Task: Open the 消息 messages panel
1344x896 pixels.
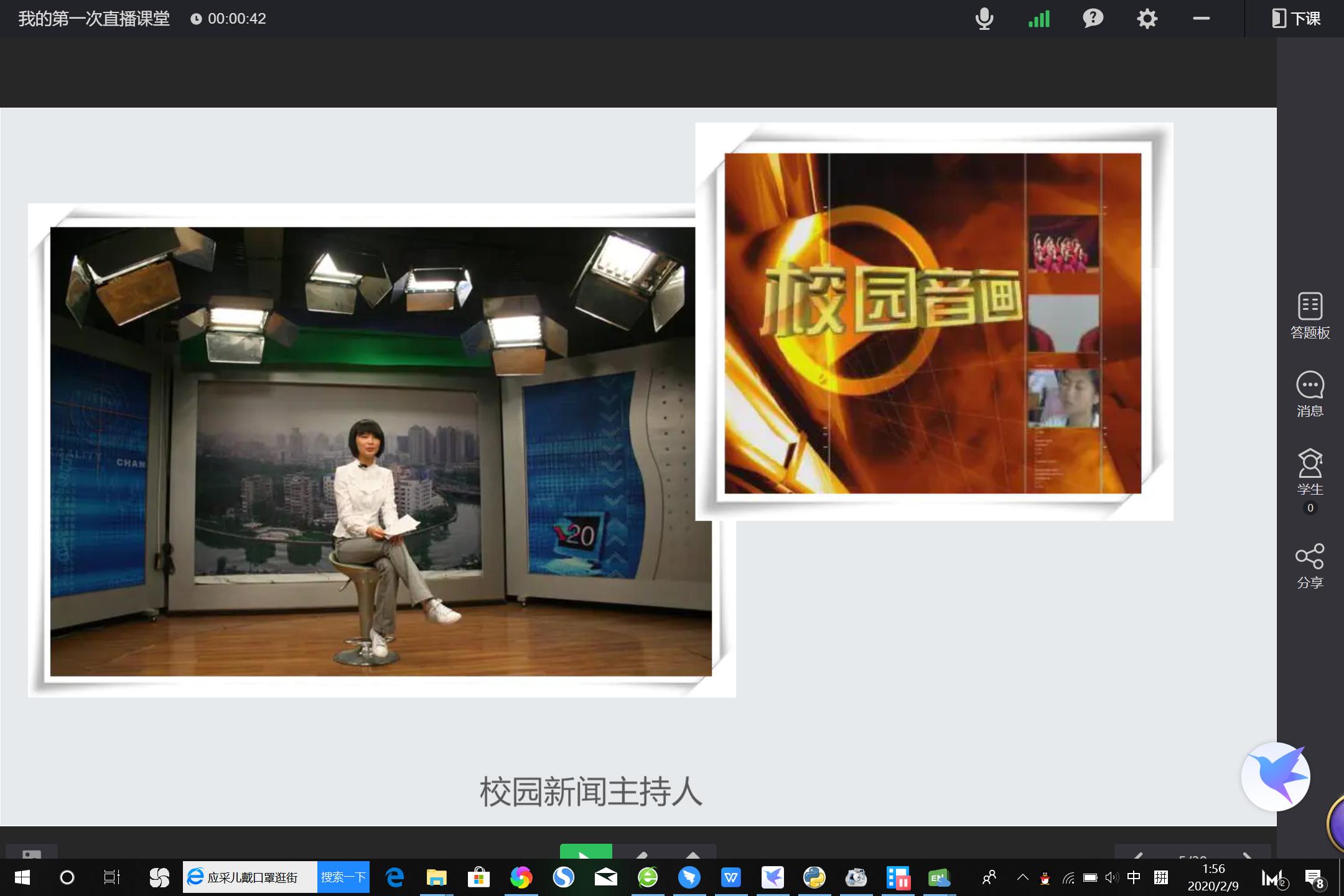Action: click(1309, 395)
